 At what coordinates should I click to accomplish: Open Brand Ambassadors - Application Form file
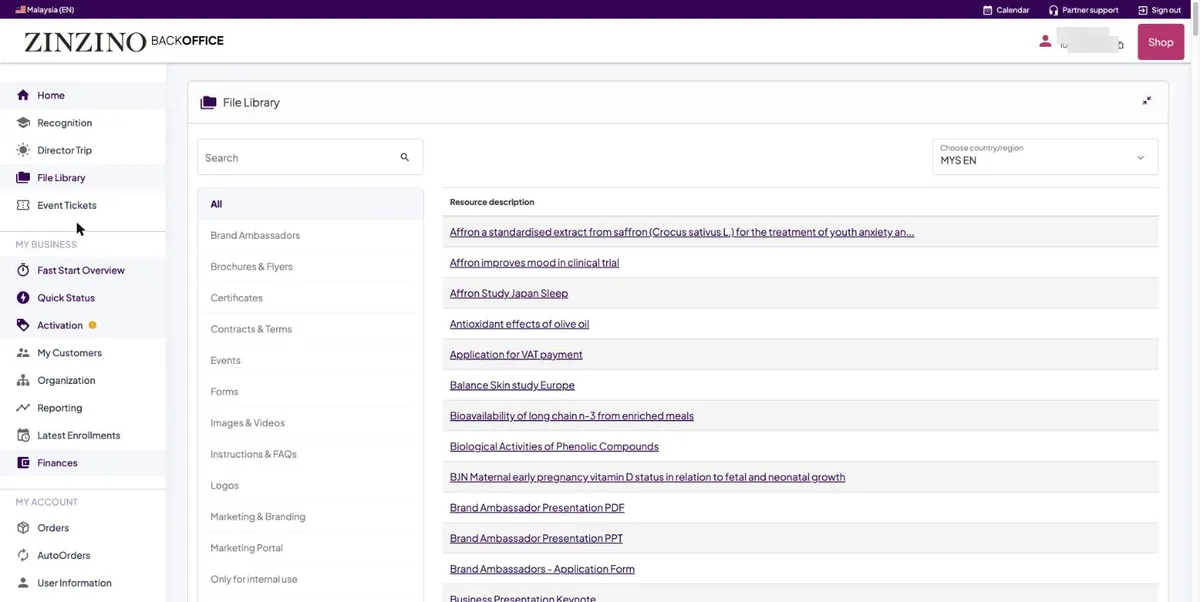pyautogui.click(x=542, y=569)
